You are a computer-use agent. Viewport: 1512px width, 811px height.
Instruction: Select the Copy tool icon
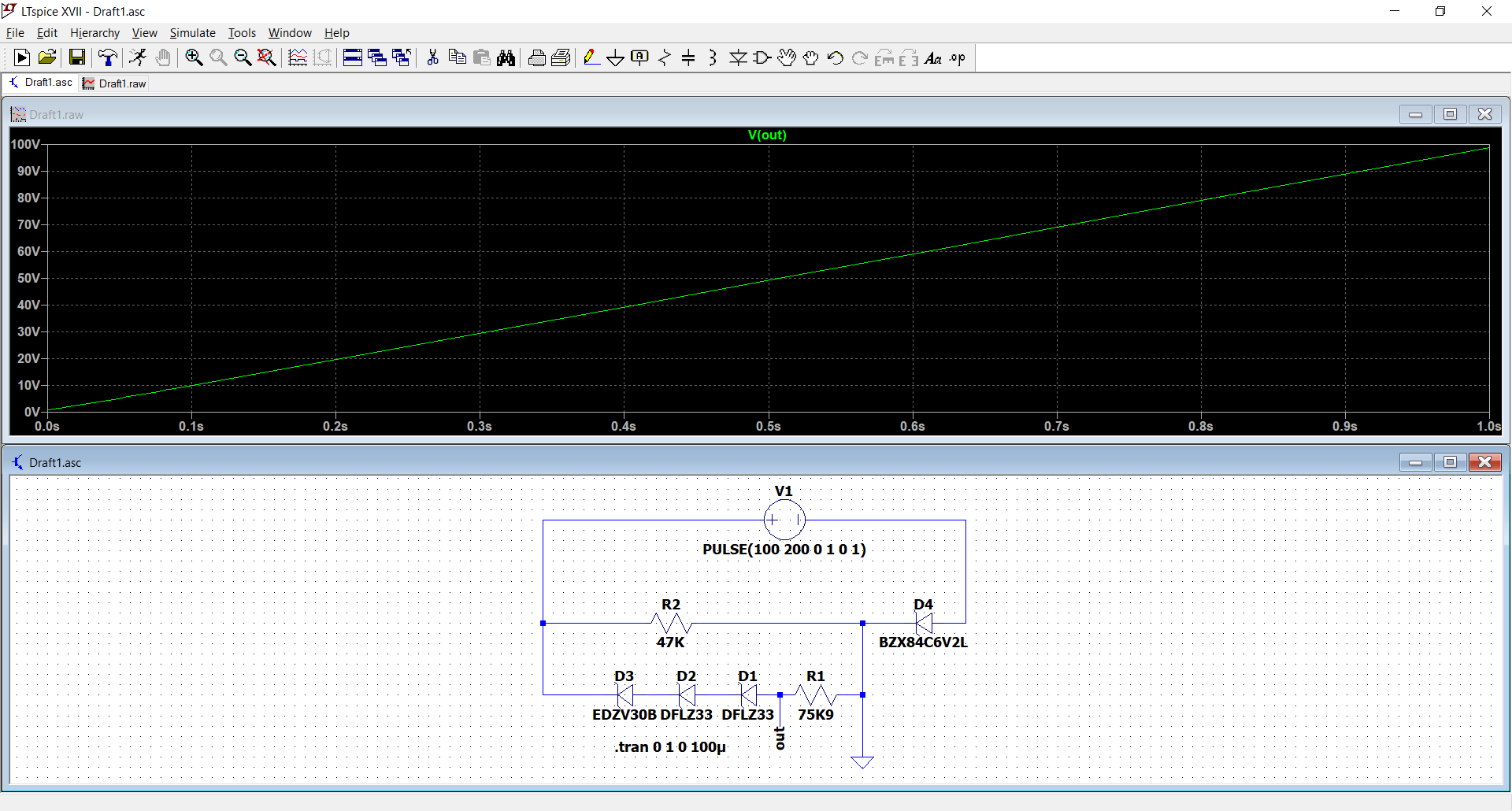(x=457, y=57)
